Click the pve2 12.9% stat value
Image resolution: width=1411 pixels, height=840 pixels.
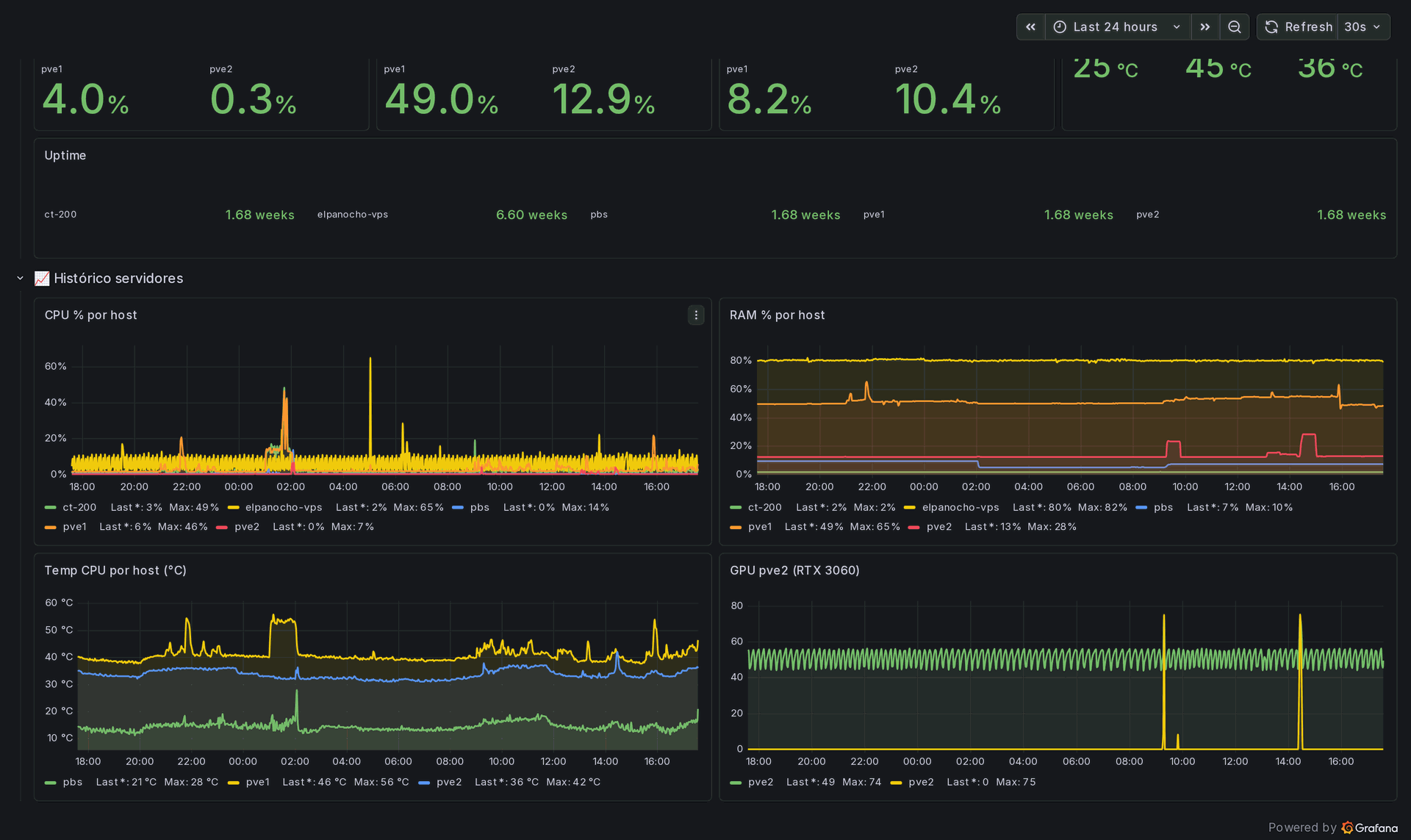pyautogui.click(x=603, y=99)
